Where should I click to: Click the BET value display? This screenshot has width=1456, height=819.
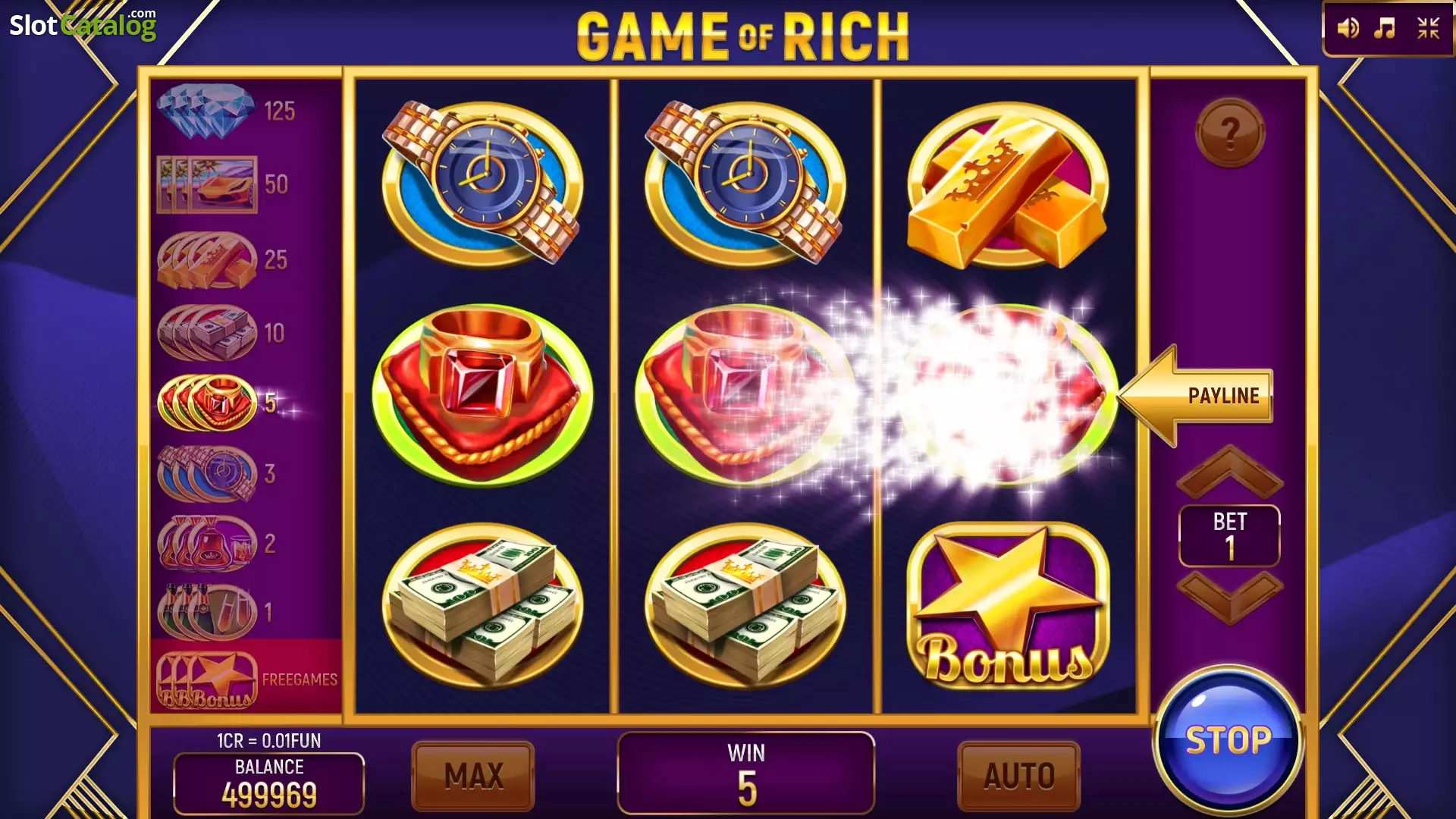[x=1229, y=535]
